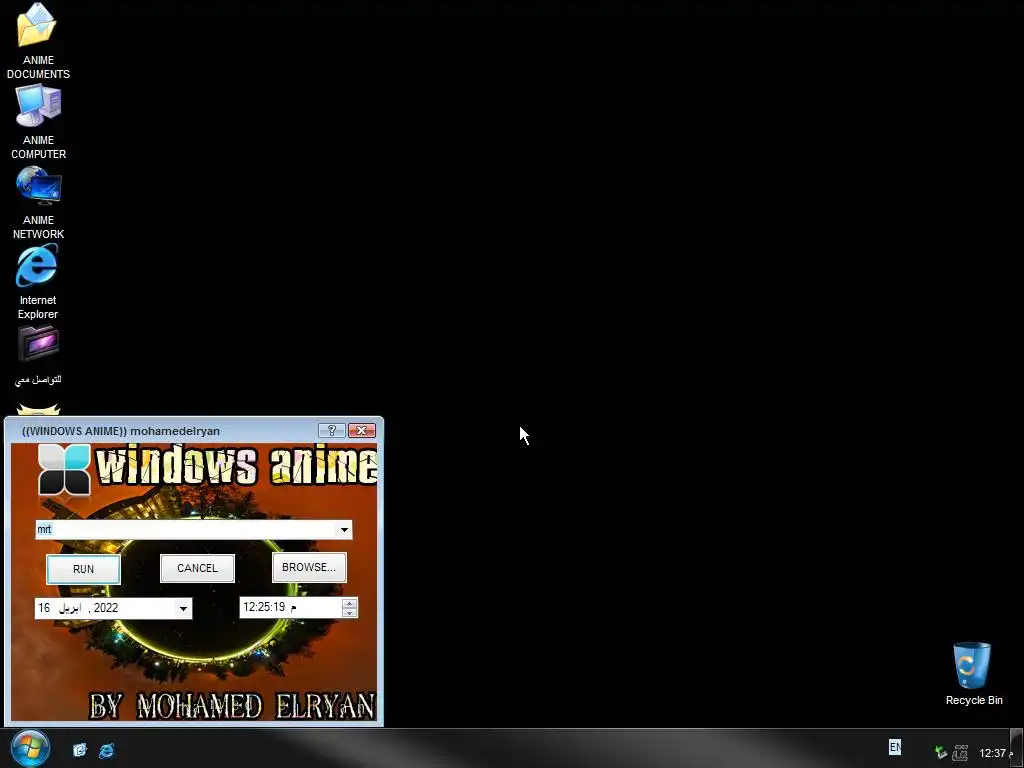The image size is (1024, 768).
Task: Expand the command combo box dropdown arrow
Action: 344,530
